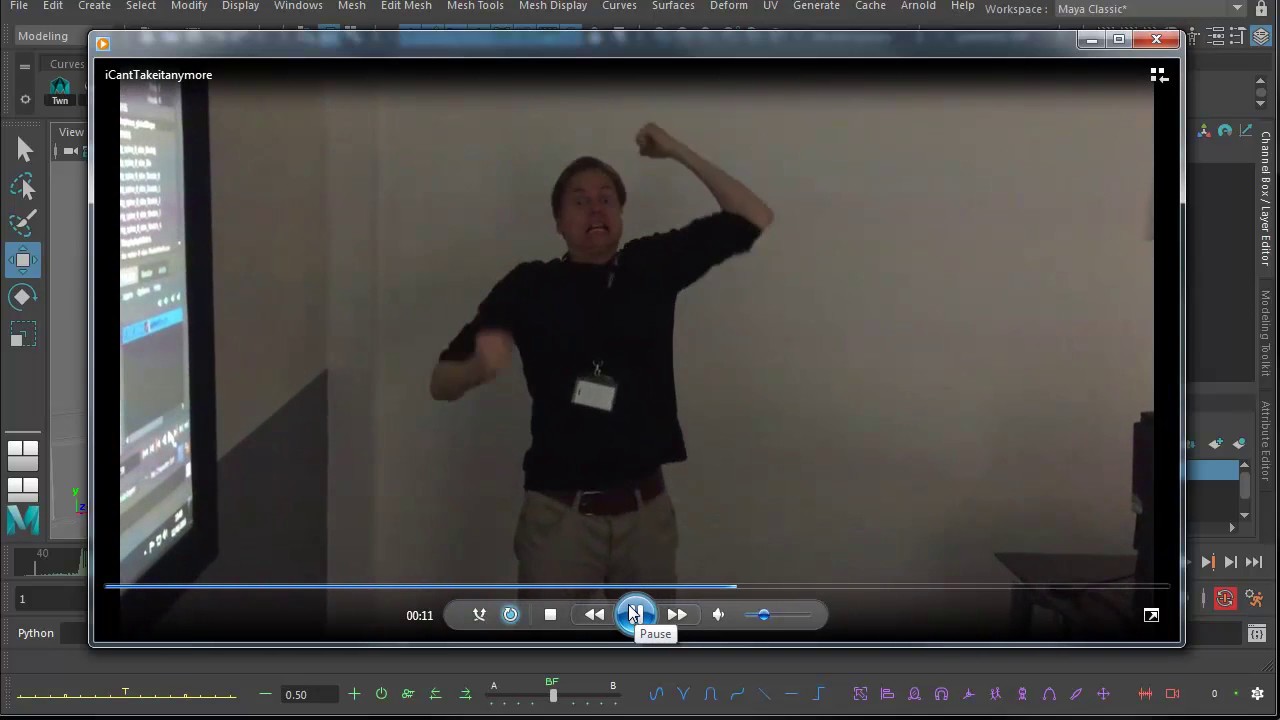Adjust the A to B tween slider
The width and height of the screenshot is (1280, 720).
(553, 695)
